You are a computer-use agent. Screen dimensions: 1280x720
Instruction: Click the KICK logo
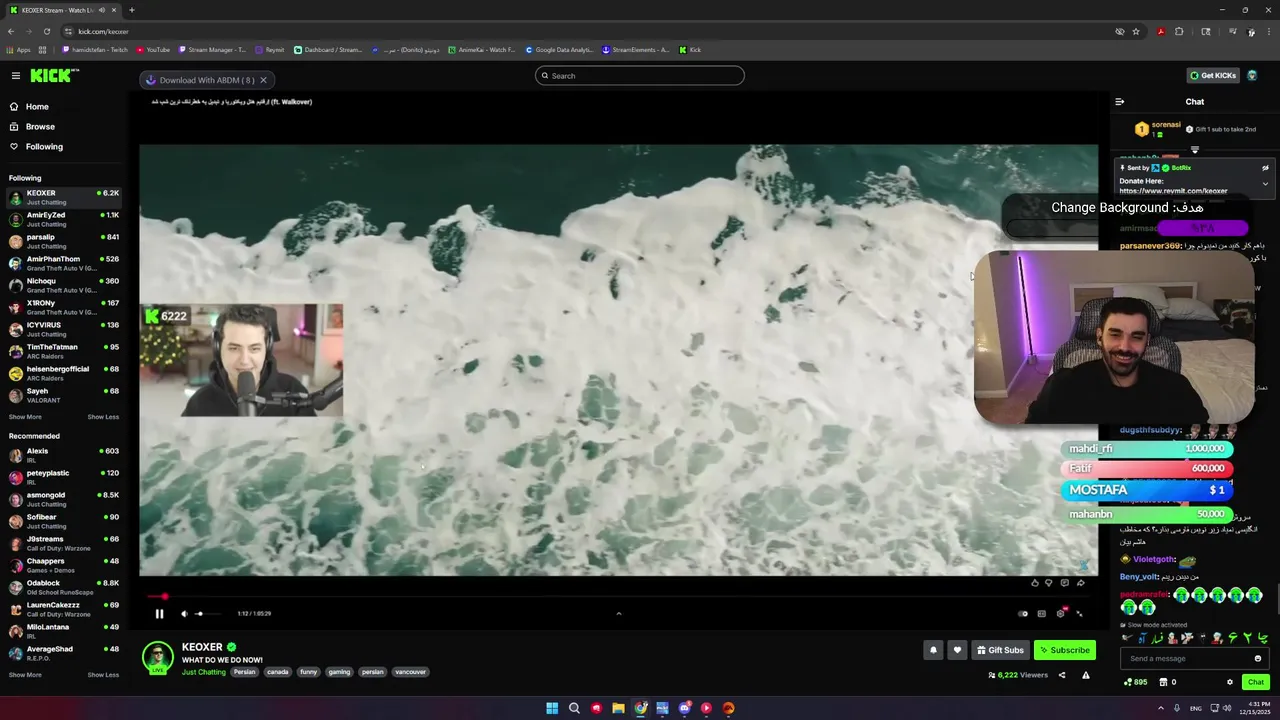click(x=50, y=76)
